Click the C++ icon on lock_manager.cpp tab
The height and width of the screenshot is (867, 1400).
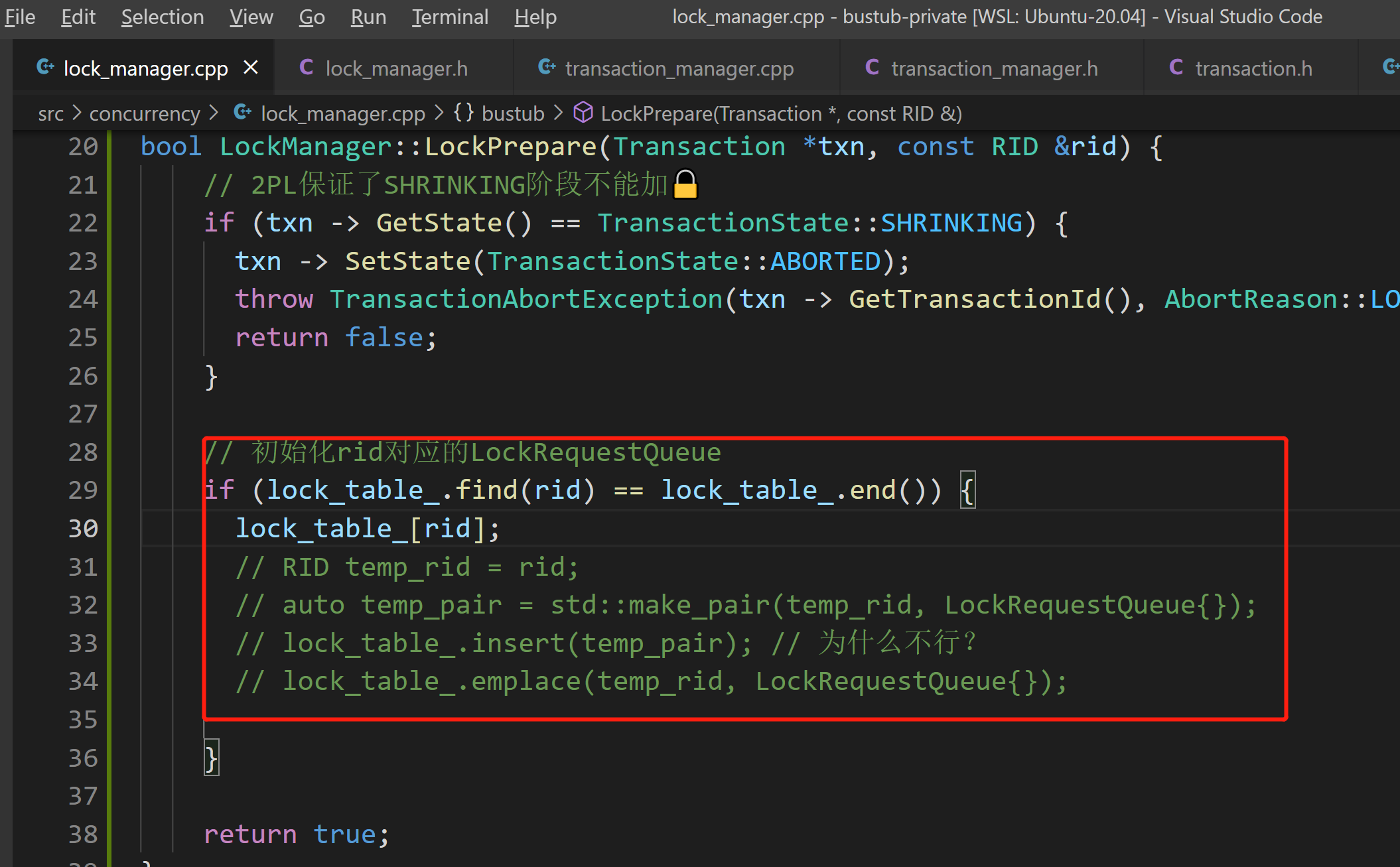[45, 68]
